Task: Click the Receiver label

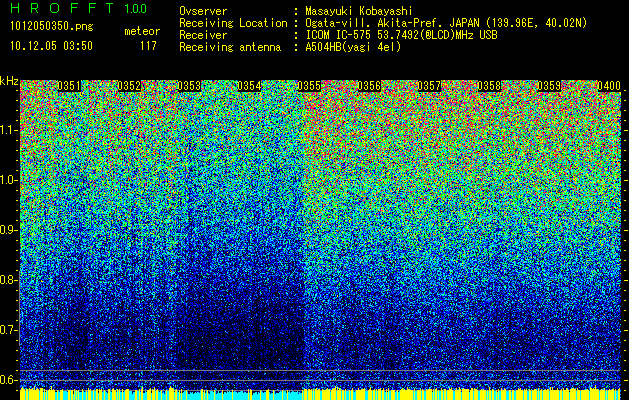Action: point(203,35)
